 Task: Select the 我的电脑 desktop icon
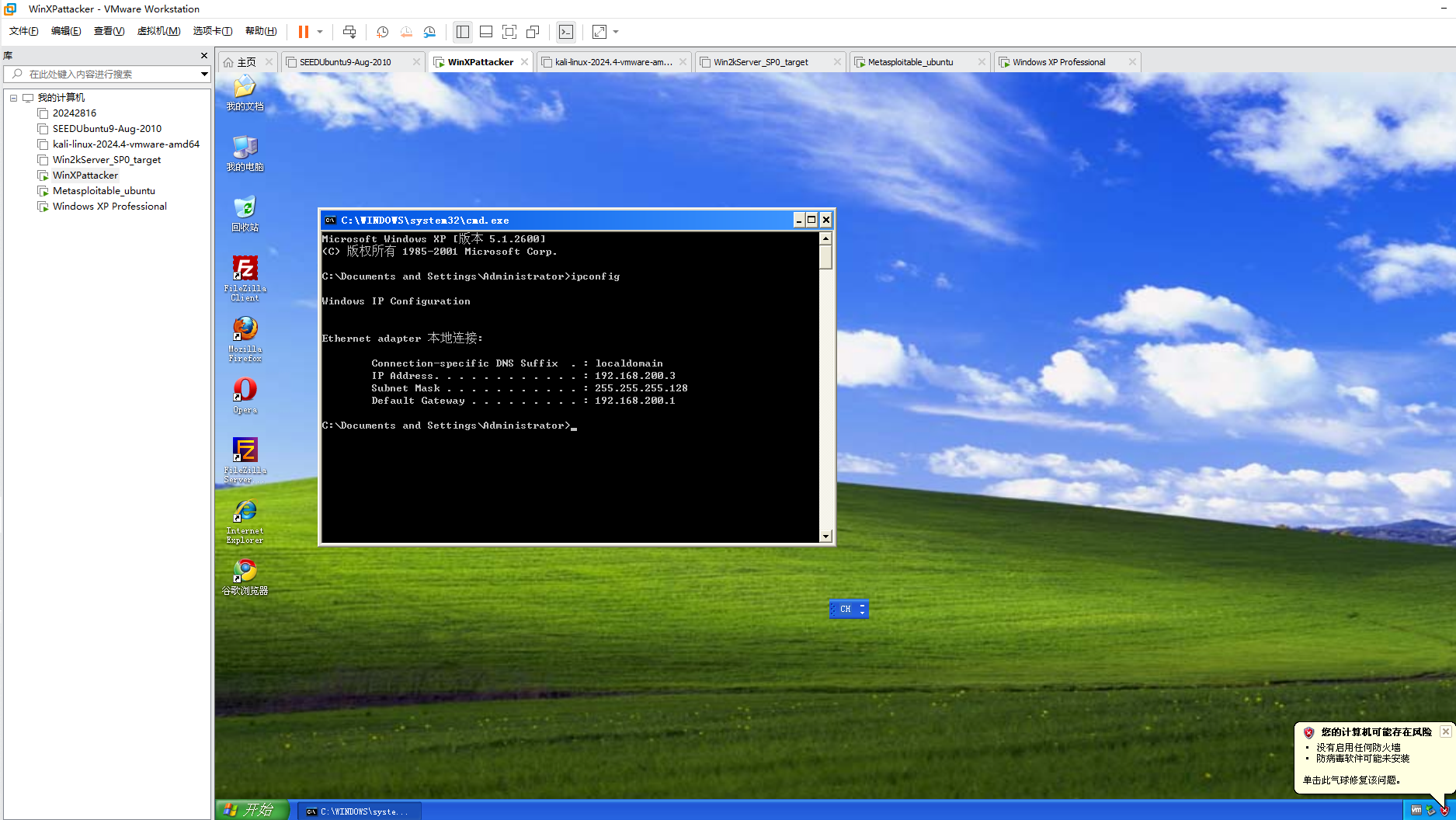coord(245,153)
